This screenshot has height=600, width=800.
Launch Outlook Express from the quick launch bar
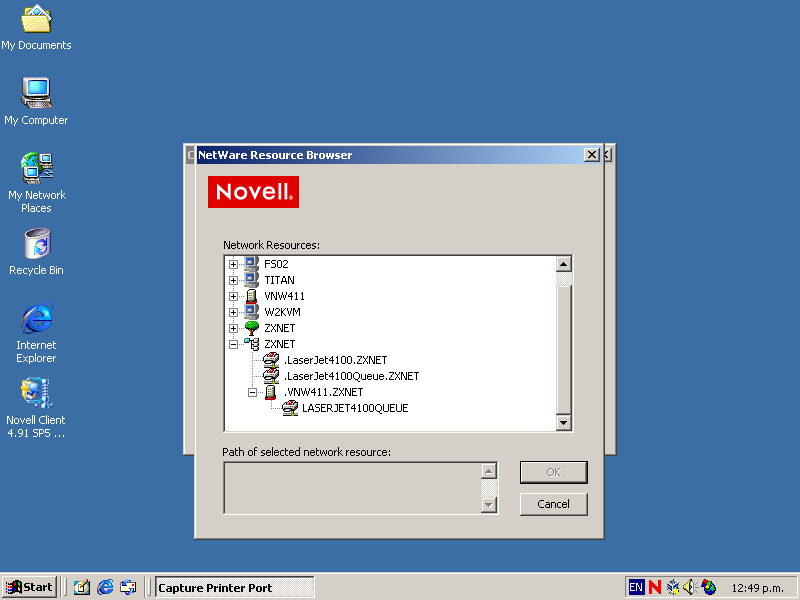[128, 587]
